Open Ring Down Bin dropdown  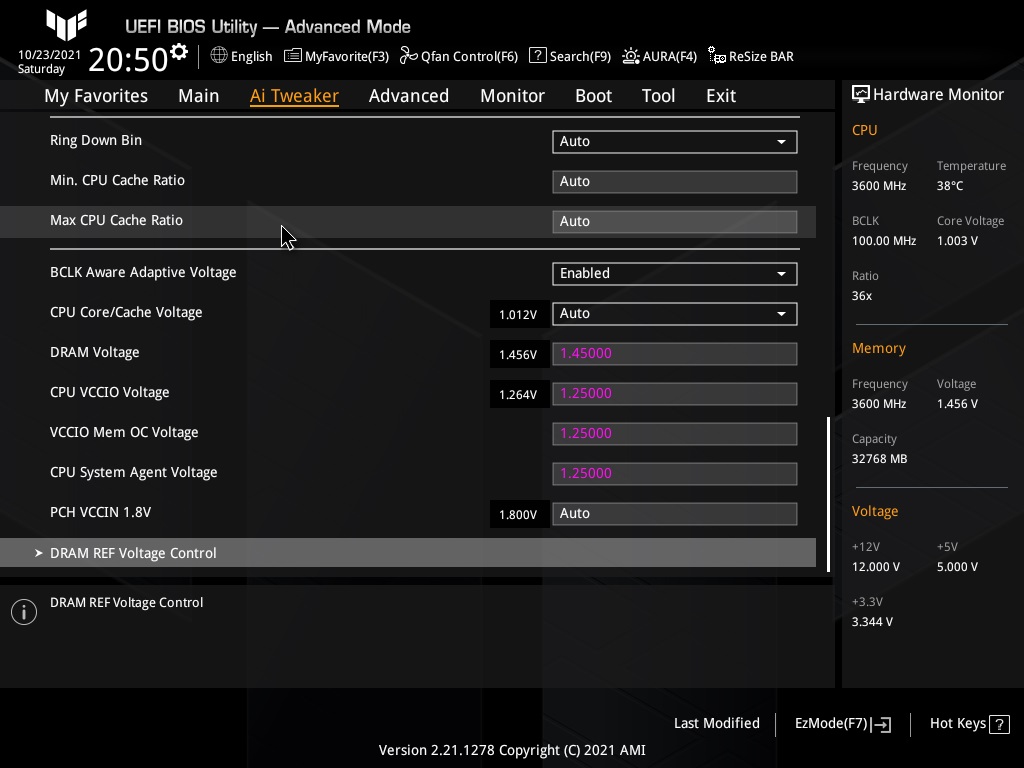675,142
